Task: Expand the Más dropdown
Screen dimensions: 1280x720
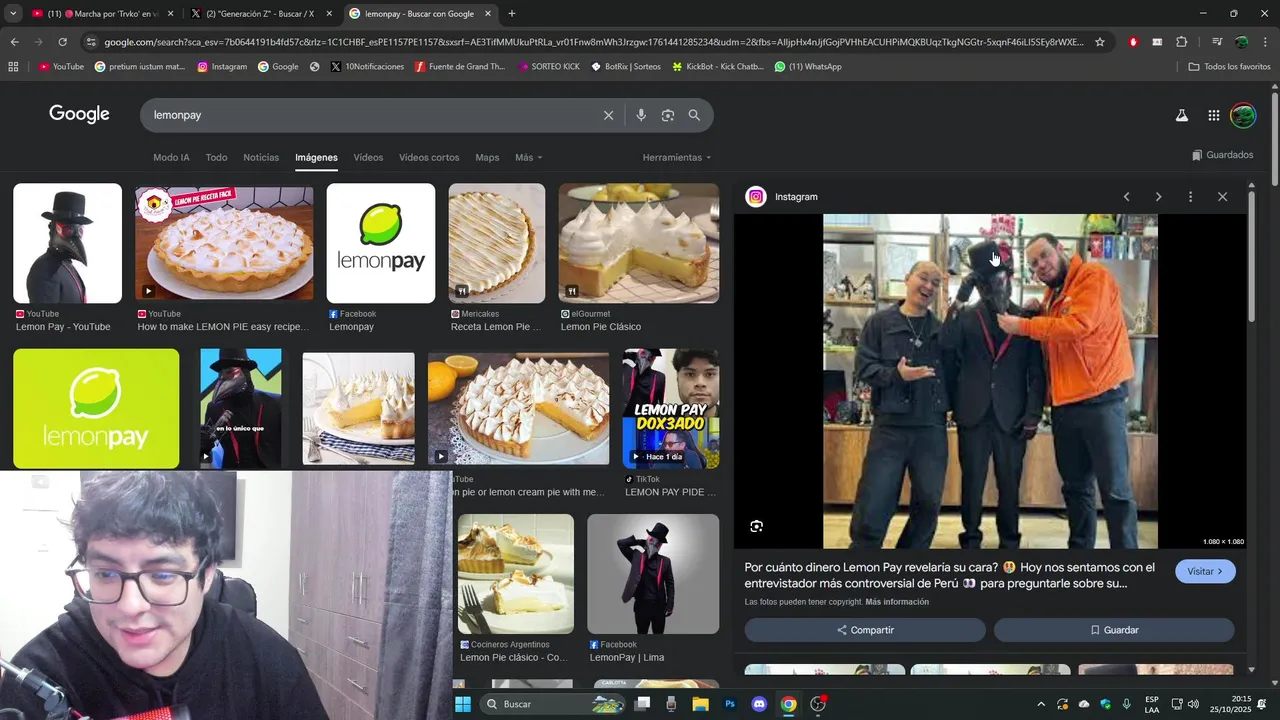Action: coord(528,158)
